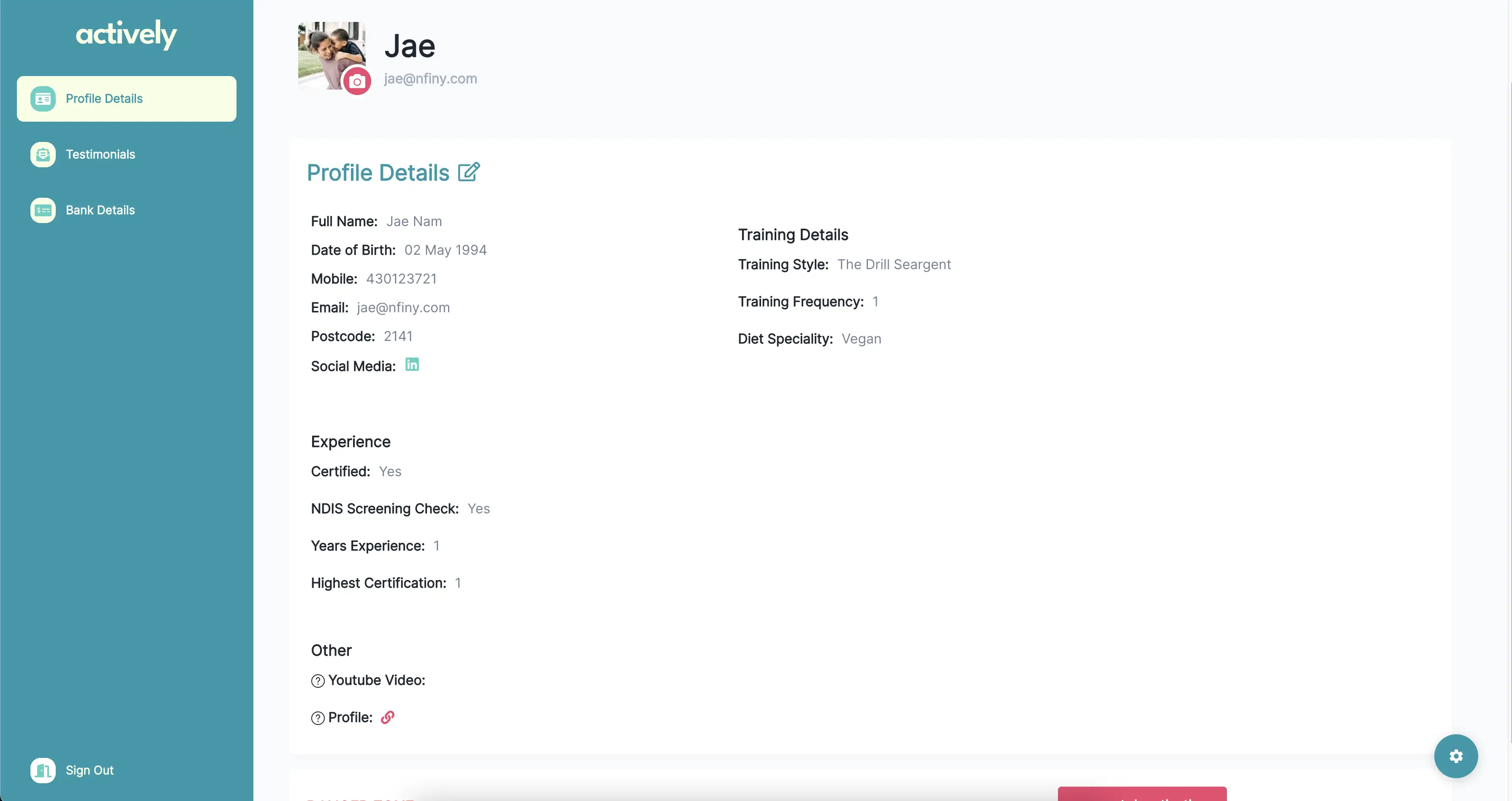Open the floating settings gear button
Image resolution: width=1512 pixels, height=801 pixels.
(x=1456, y=756)
